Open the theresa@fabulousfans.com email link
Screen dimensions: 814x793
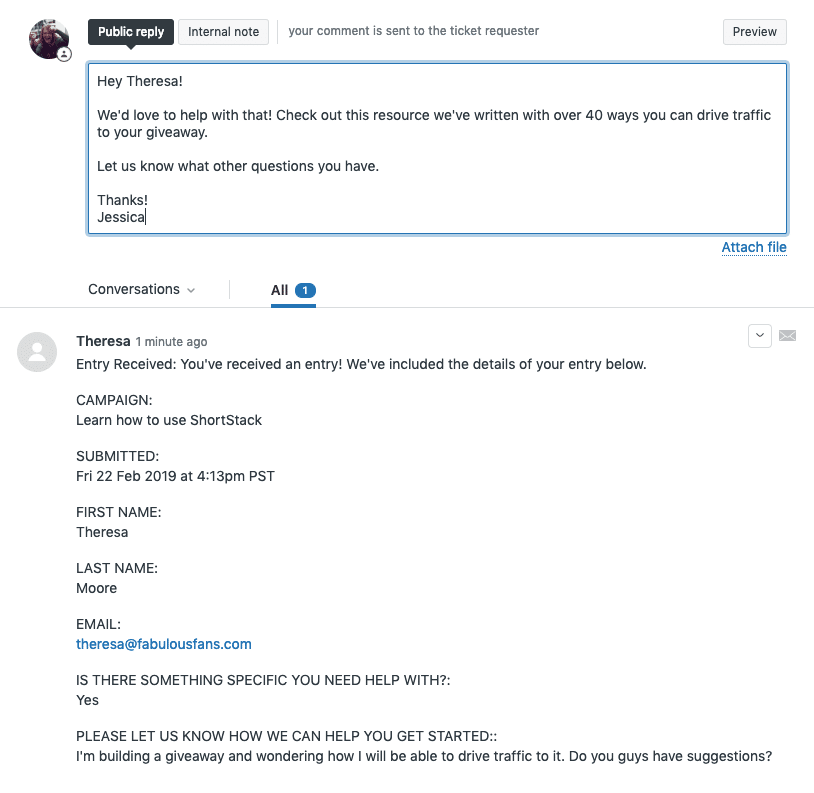click(x=164, y=644)
